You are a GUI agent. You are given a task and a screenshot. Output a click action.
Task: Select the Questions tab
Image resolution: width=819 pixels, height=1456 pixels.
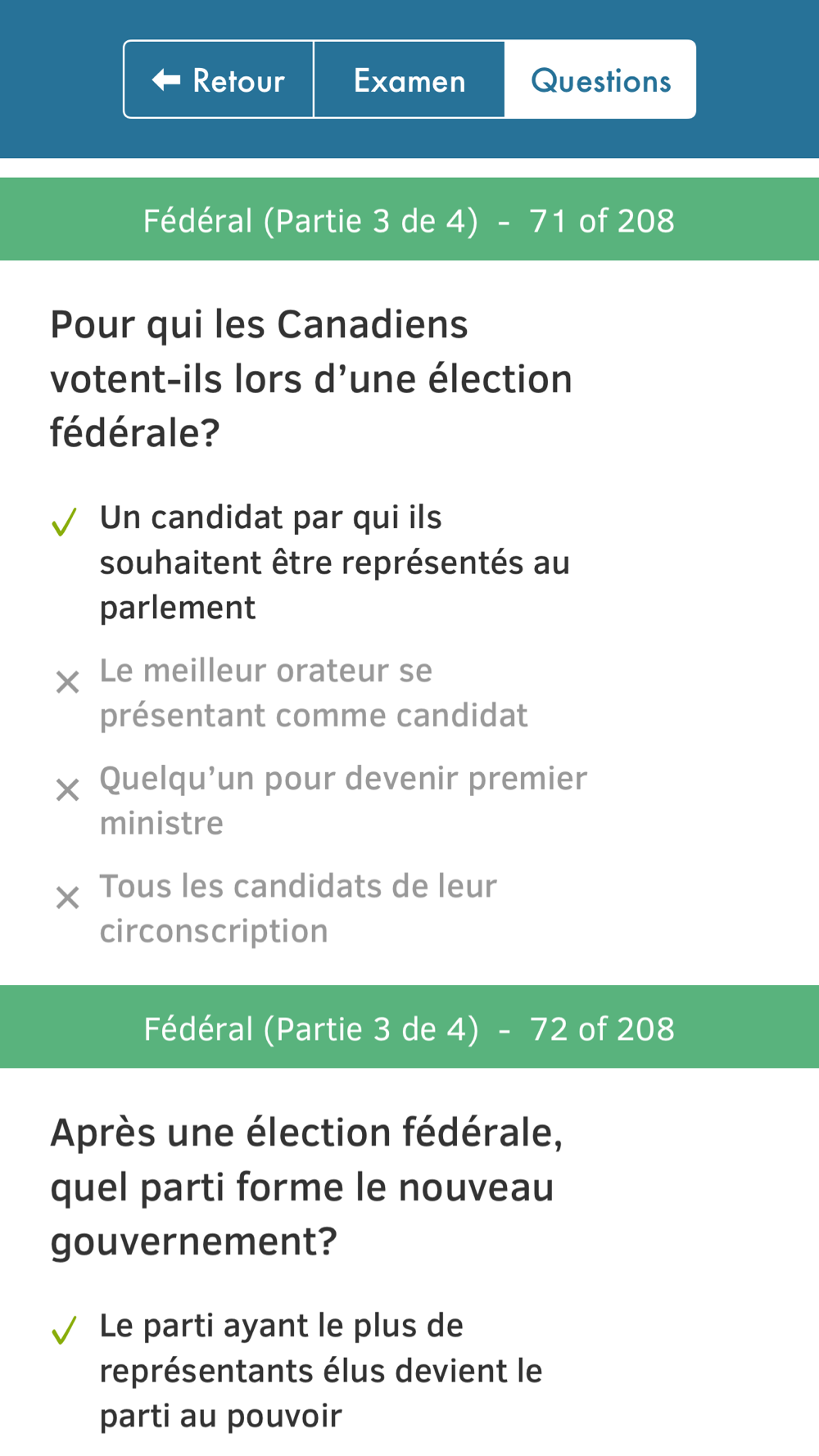[600, 80]
